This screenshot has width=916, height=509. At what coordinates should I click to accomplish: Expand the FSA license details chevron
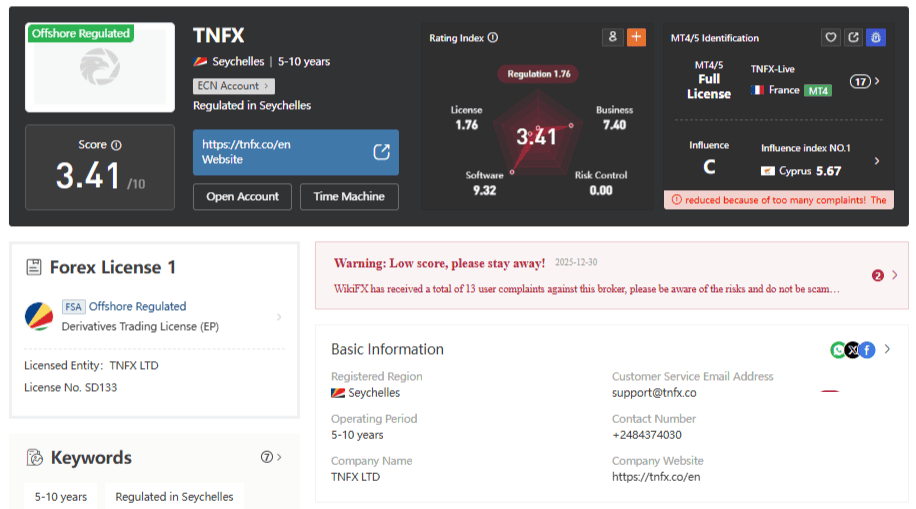[x=279, y=317]
